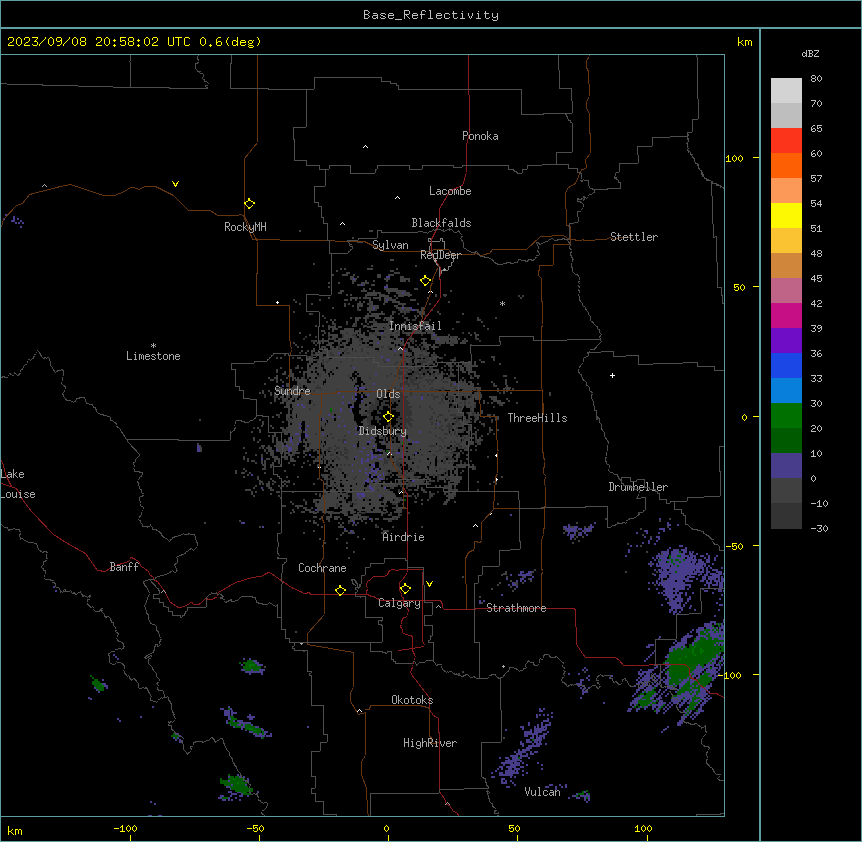Click the -30 value on the dBZ scale
Image resolution: width=862 pixels, height=842 pixels.
point(819,528)
